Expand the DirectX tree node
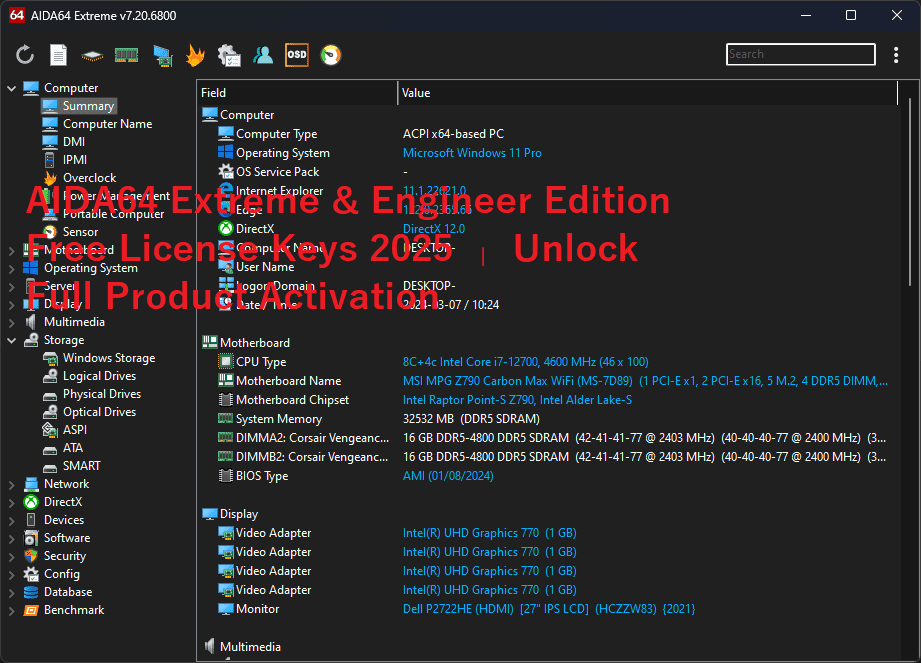This screenshot has height=663, width=921. click(11, 503)
